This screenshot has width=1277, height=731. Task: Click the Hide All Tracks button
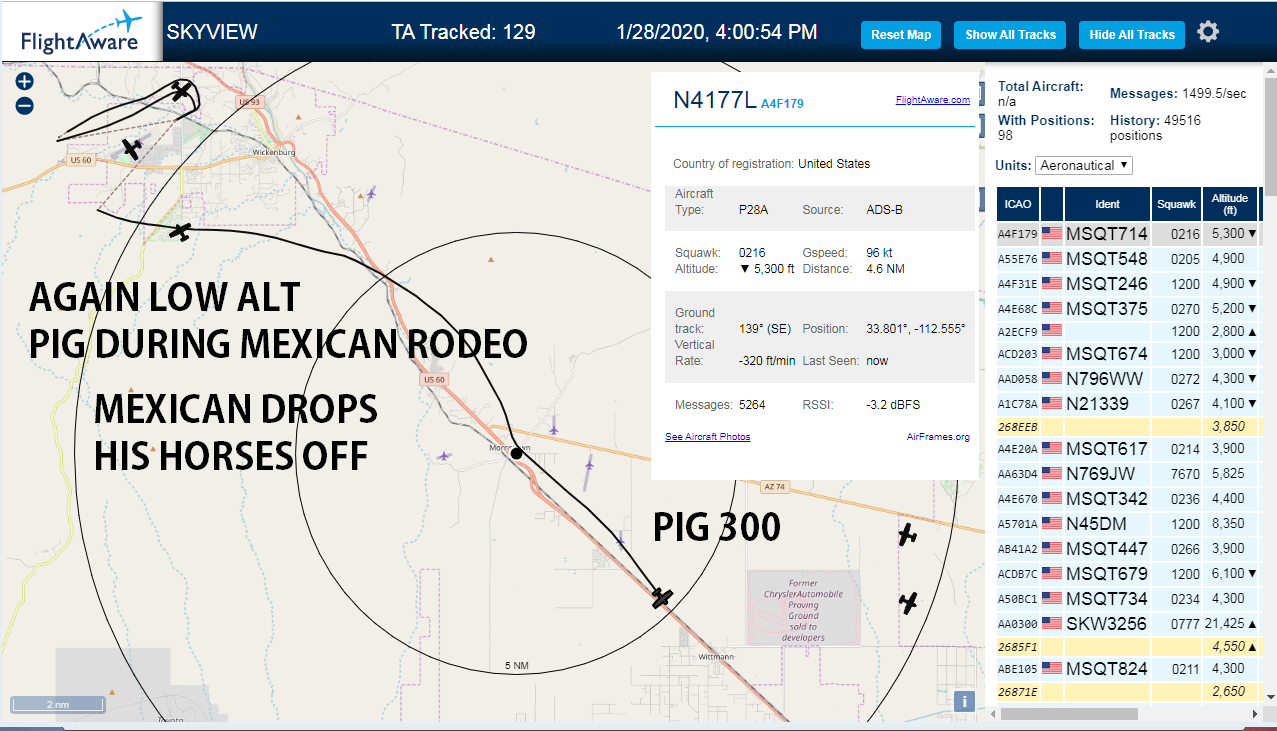[1132, 34]
